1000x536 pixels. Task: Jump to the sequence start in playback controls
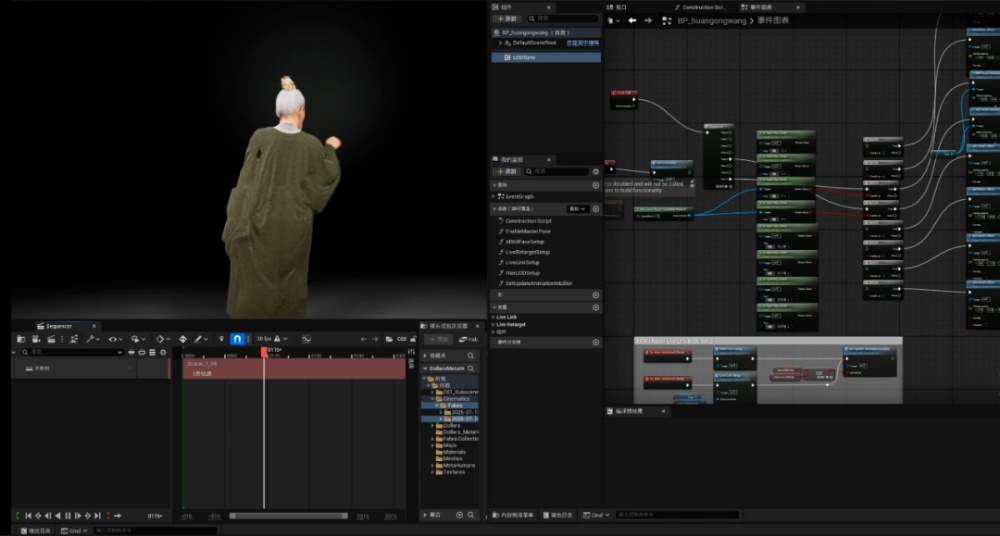[28, 516]
